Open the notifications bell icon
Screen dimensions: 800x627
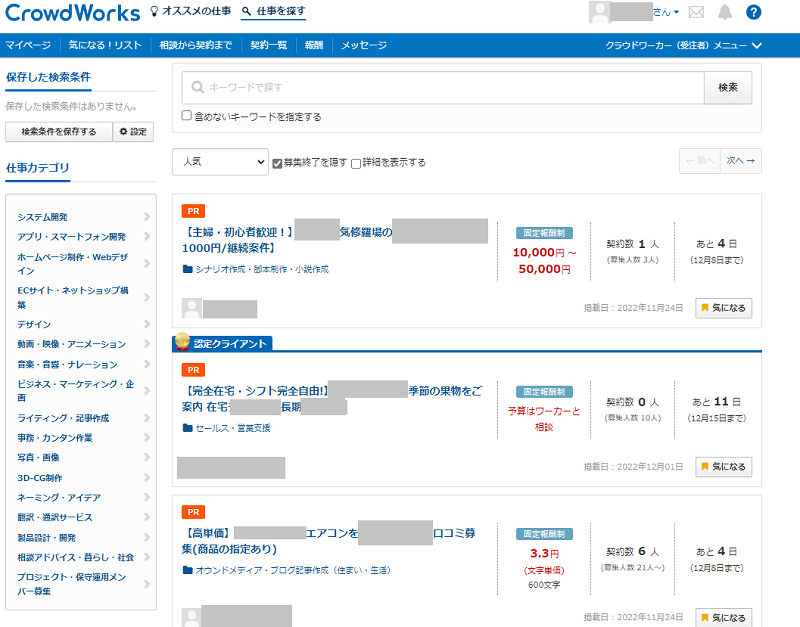[724, 12]
